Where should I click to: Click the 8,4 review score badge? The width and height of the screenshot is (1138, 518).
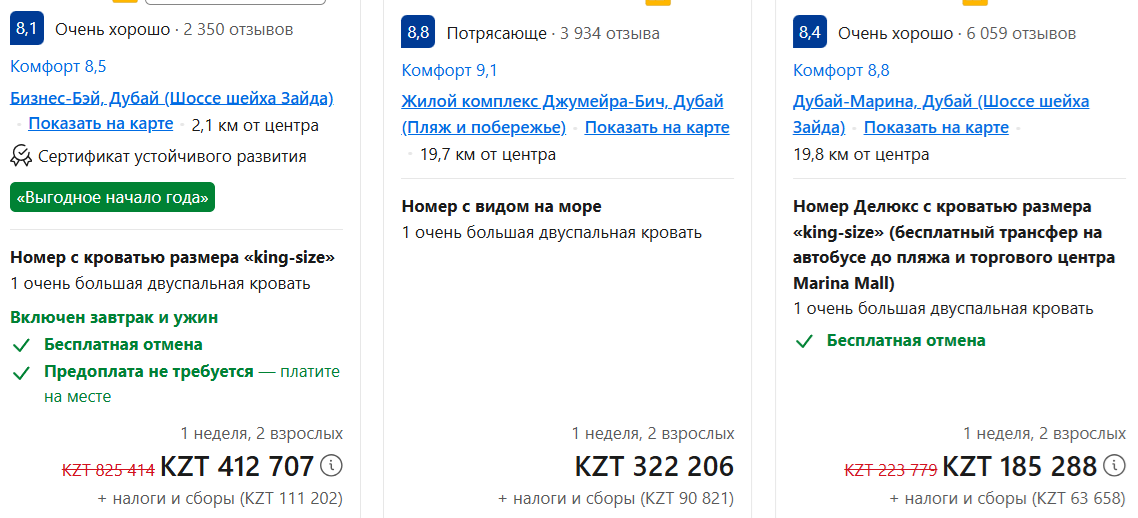click(810, 33)
